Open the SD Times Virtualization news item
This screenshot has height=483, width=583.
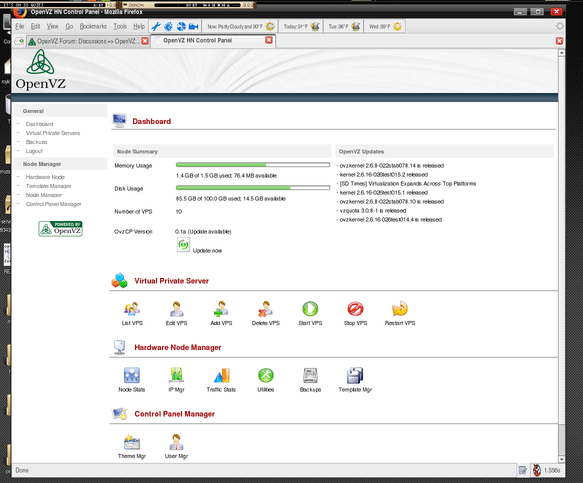click(408, 184)
